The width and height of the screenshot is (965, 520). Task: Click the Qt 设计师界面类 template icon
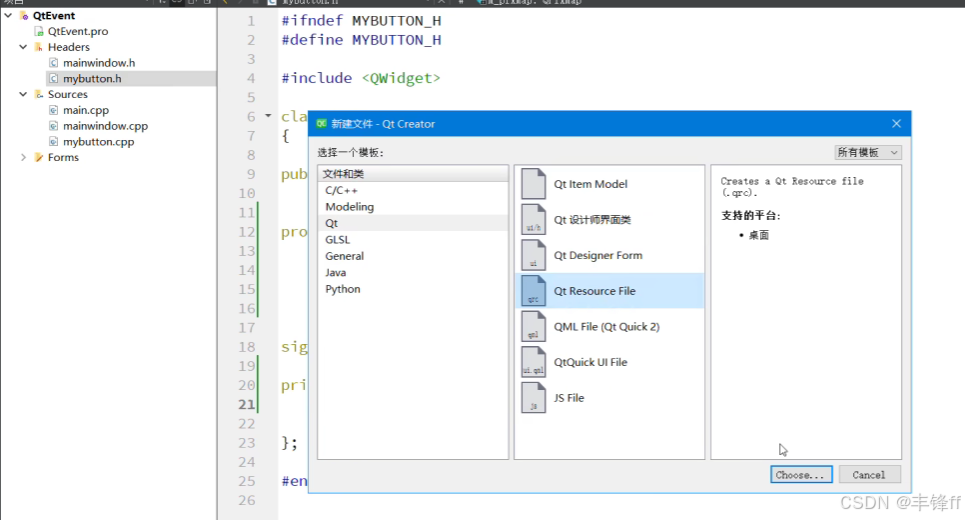533,219
